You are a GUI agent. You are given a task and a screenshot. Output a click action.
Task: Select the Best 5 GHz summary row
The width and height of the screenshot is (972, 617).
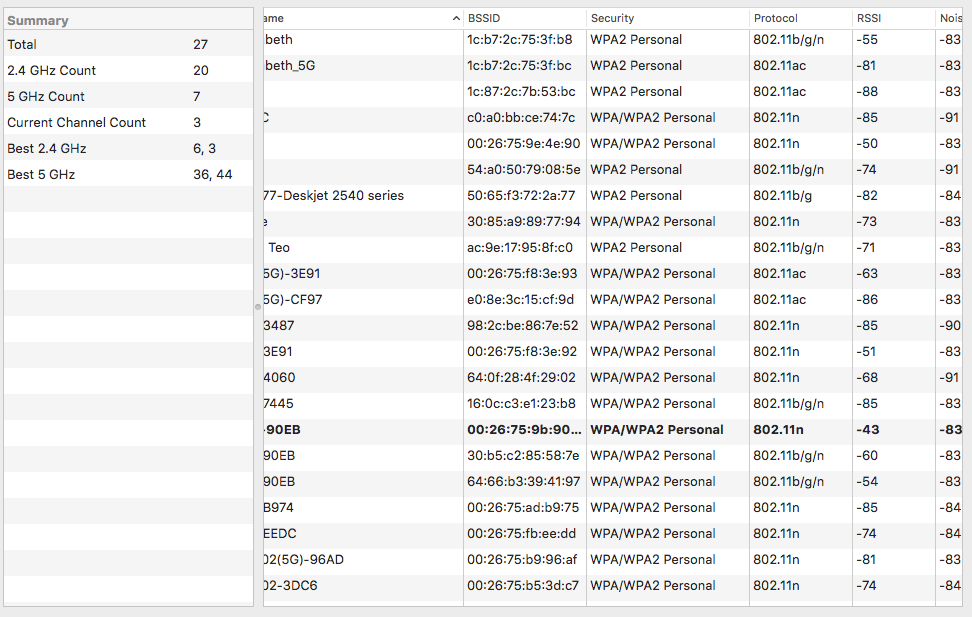(128, 175)
